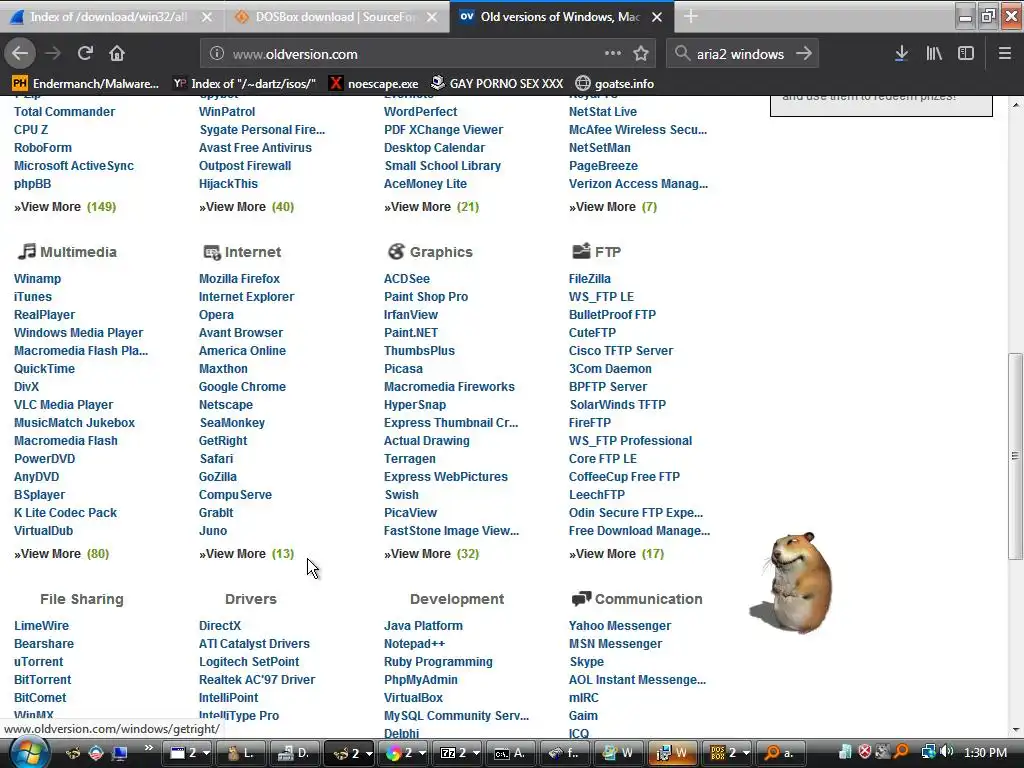The width and height of the screenshot is (1024, 768).
Task: Switch to the DOSBox download SourceForge tab
Action: 336,17
